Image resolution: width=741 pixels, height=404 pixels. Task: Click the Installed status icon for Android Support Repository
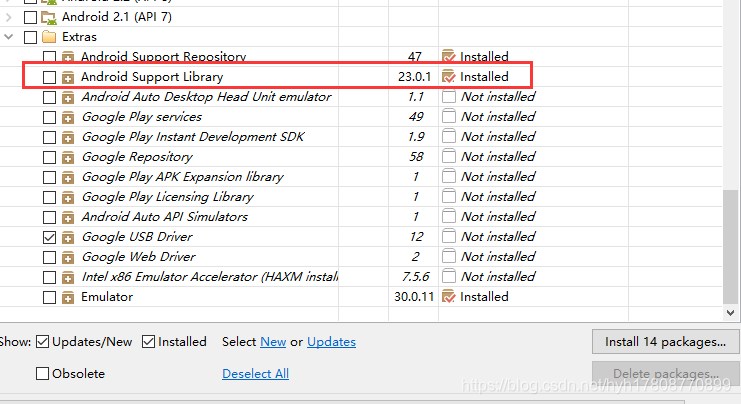(448, 56)
